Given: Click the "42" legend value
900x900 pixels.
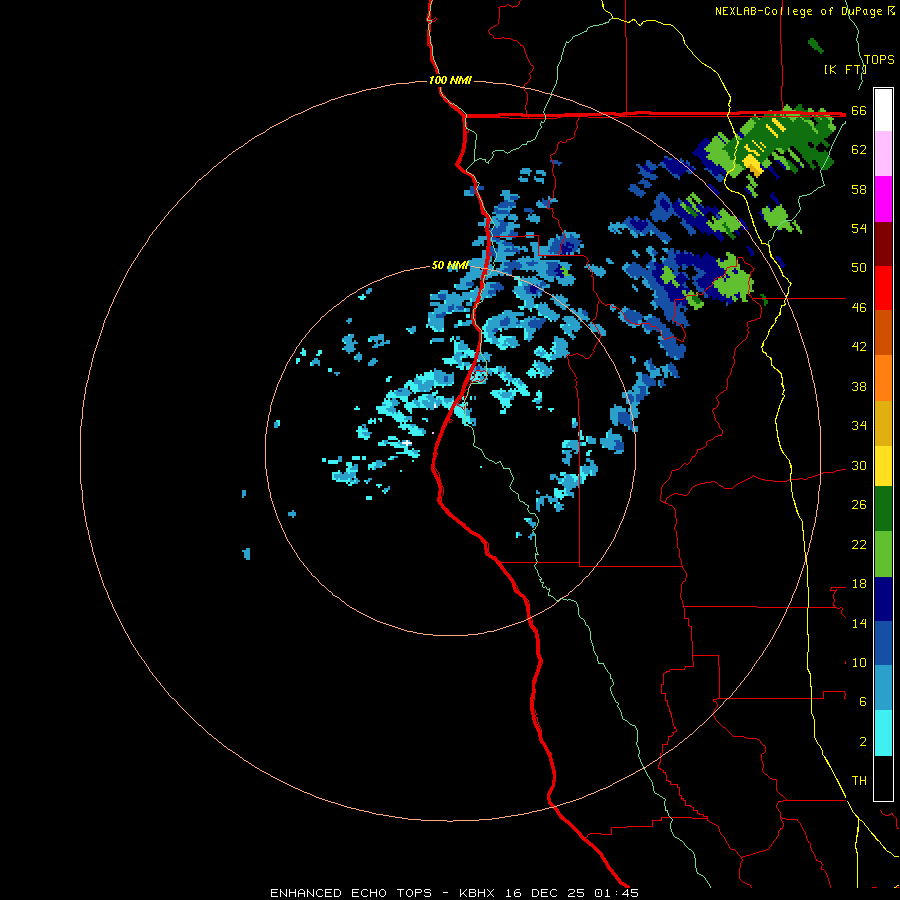Looking at the screenshot, I should click(x=859, y=346).
